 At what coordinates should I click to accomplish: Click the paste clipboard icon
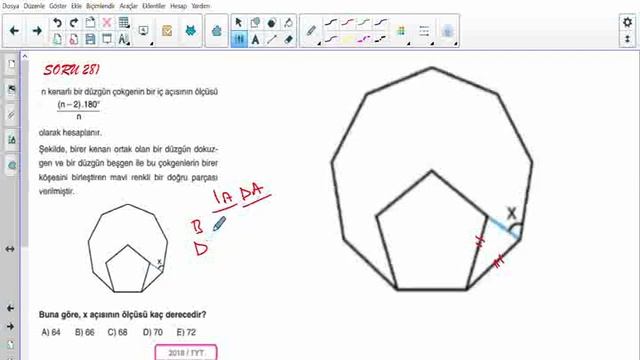90,22
